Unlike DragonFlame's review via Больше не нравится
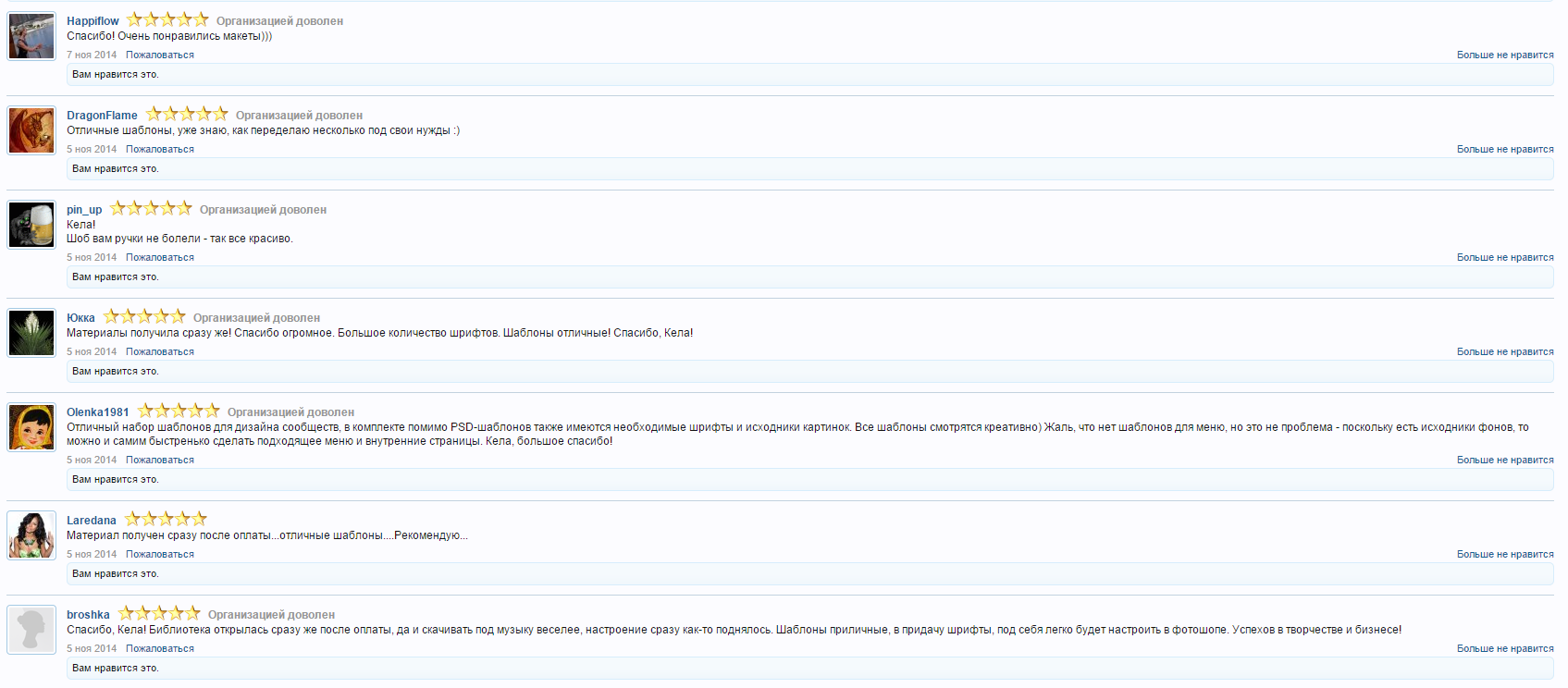This screenshot has height=688, width=1568. [1505, 150]
